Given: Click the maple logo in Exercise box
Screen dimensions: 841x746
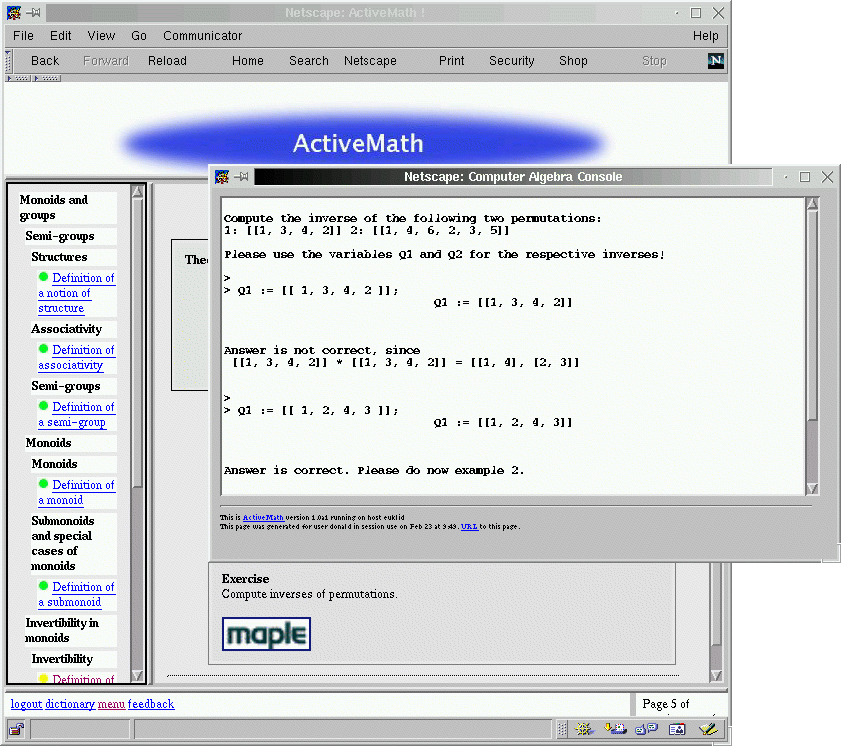Looking at the screenshot, I should point(266,634).
